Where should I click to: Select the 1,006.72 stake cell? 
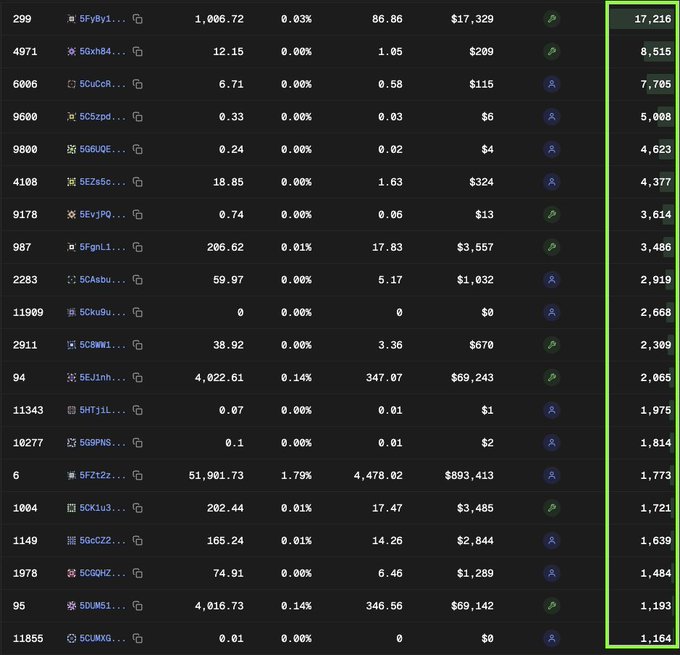pos(219,19)
